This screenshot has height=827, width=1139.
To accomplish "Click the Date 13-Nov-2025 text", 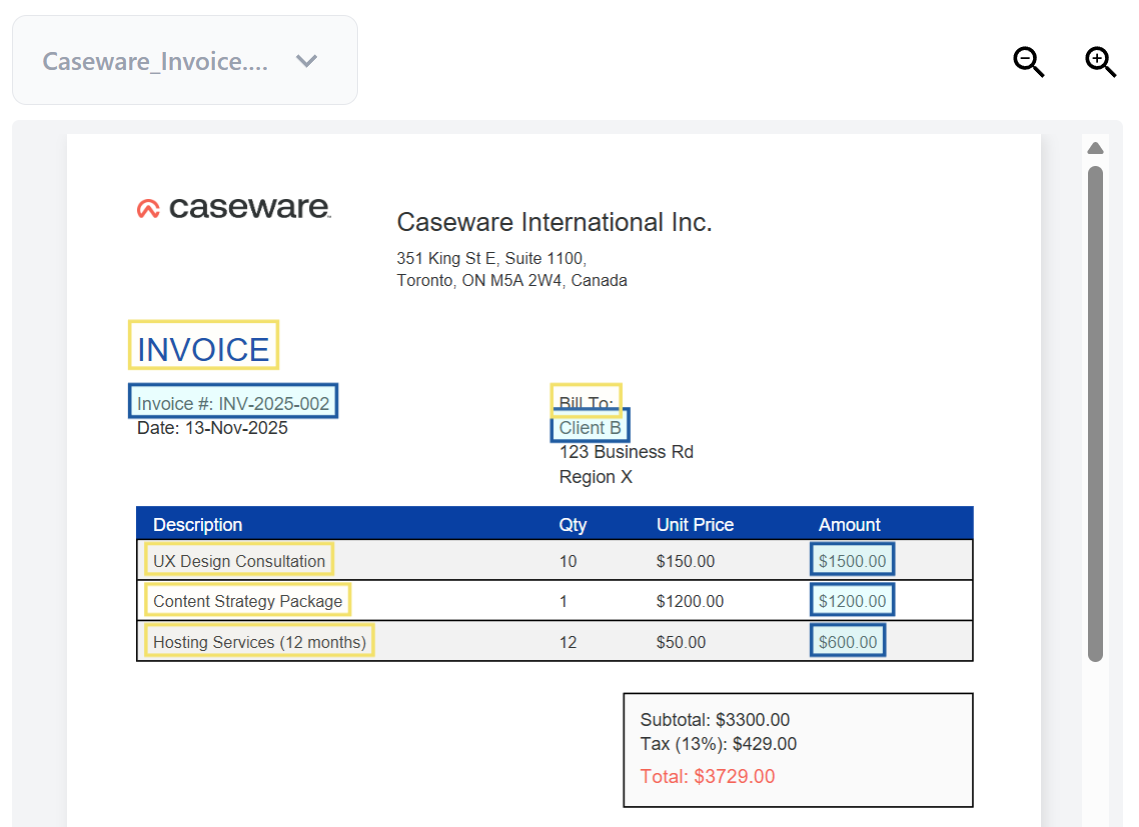I will pos(212,428).
